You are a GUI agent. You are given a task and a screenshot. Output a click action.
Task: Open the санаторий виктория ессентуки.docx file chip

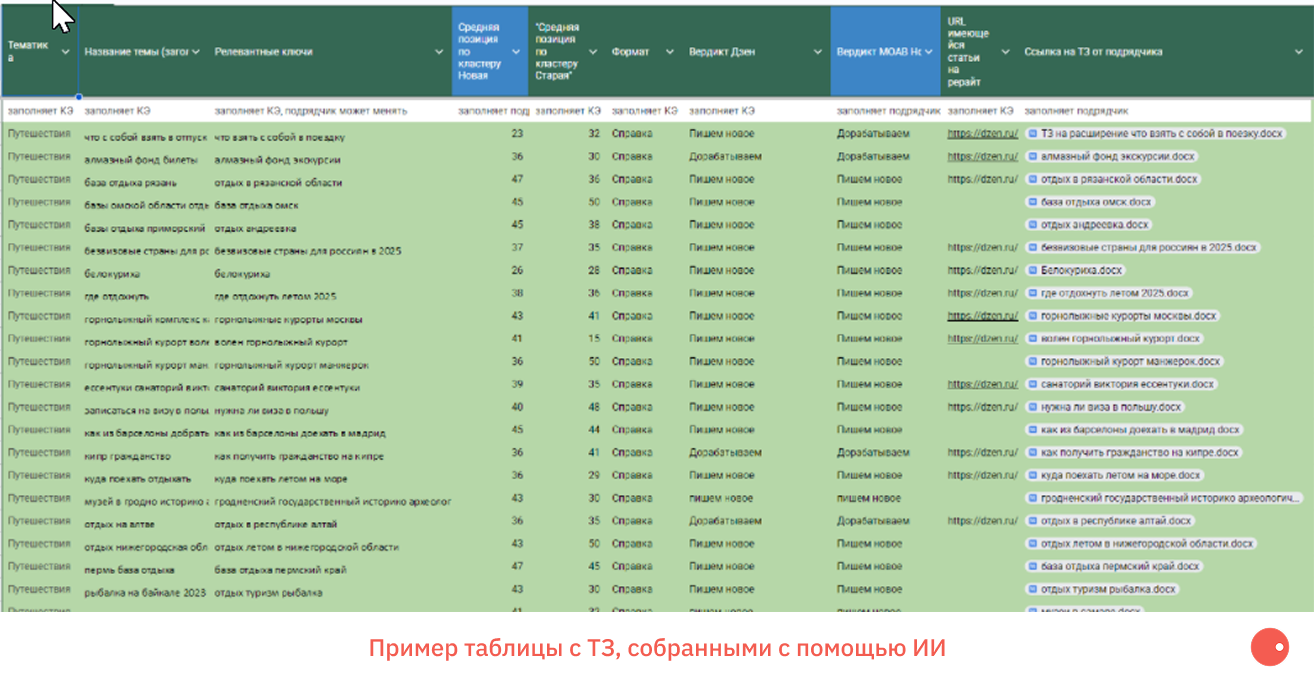tap(1120, 384)
